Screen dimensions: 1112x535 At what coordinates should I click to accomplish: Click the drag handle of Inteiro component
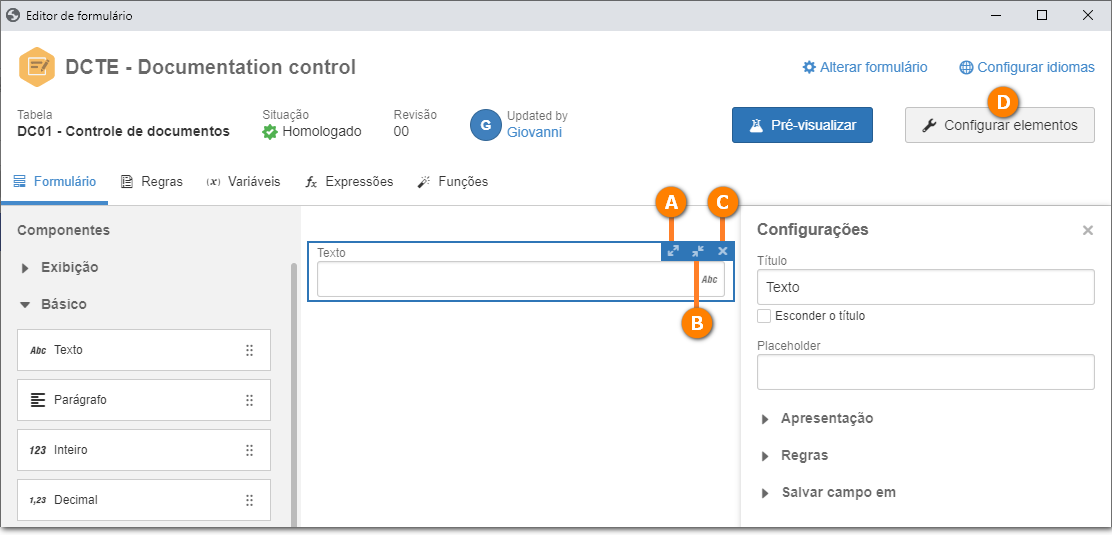click(x=249, y=450)
